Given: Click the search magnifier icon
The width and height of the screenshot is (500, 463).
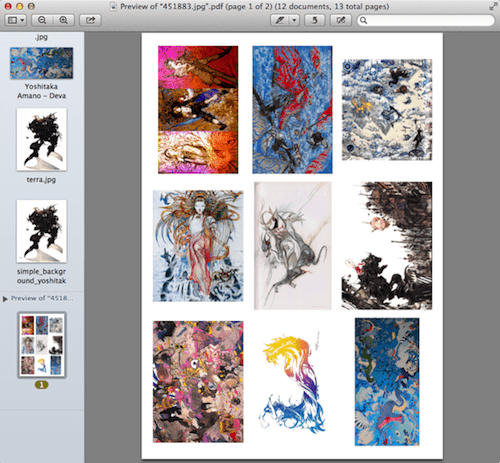Looking at the screenshot, I should (364, 21).
